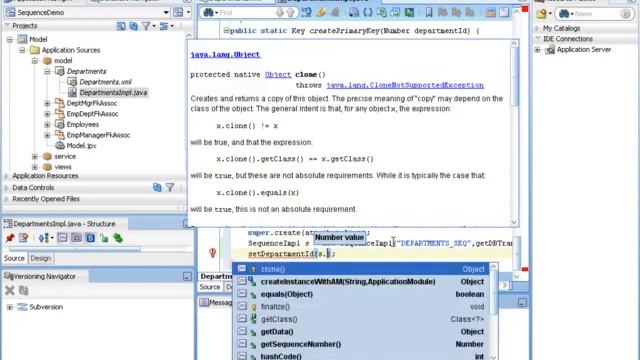
Task: Expand the Application Resources section
Action: pos(7,176)
